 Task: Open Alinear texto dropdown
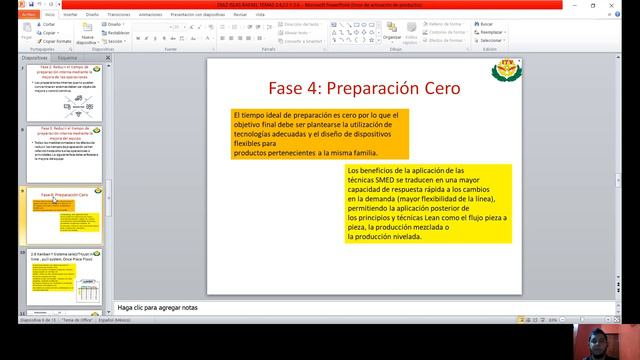pos(295,33)
